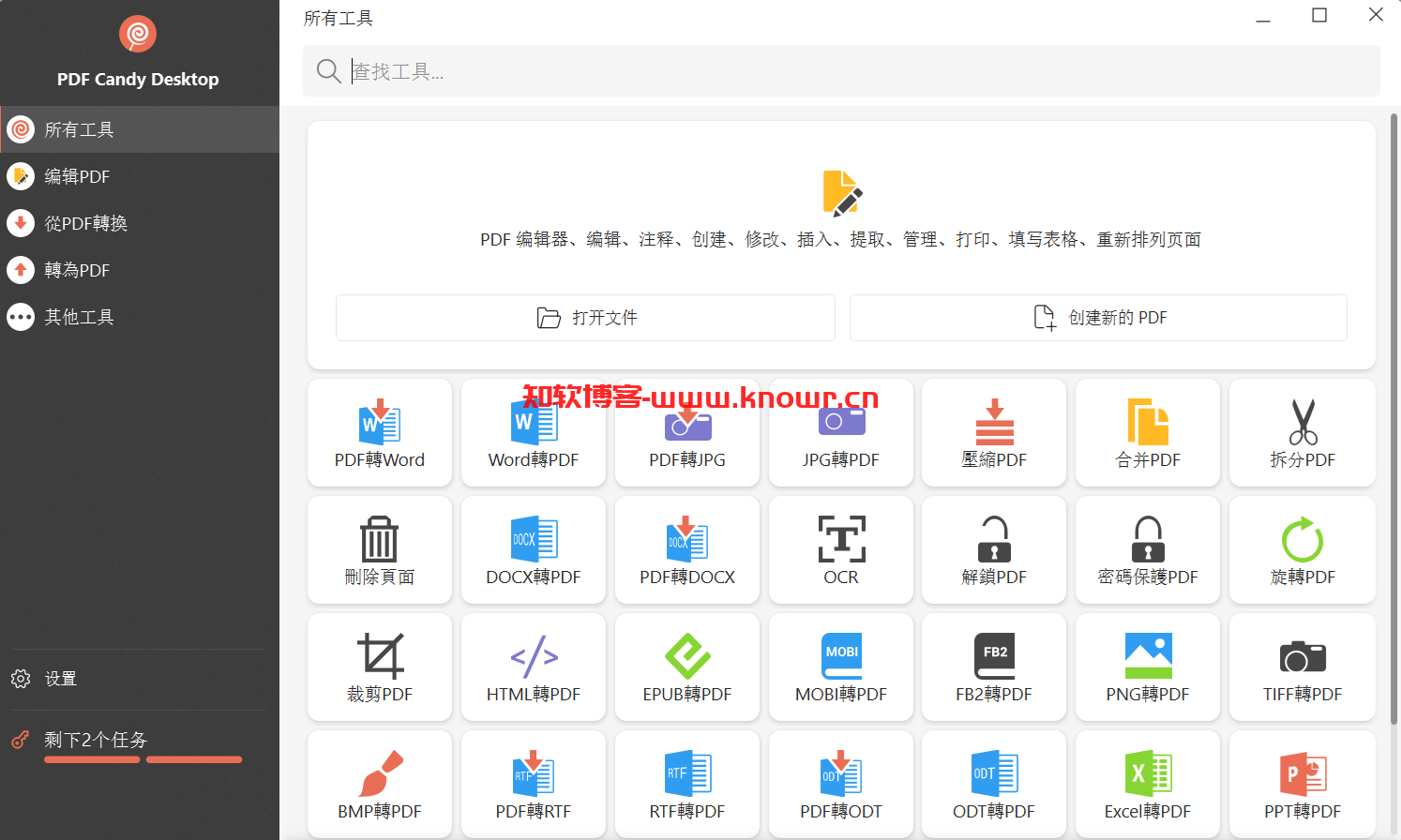The image size is (1401, 840).
Task: Click the 创建新的 PDF button
Action: [x=1098, y=318]
